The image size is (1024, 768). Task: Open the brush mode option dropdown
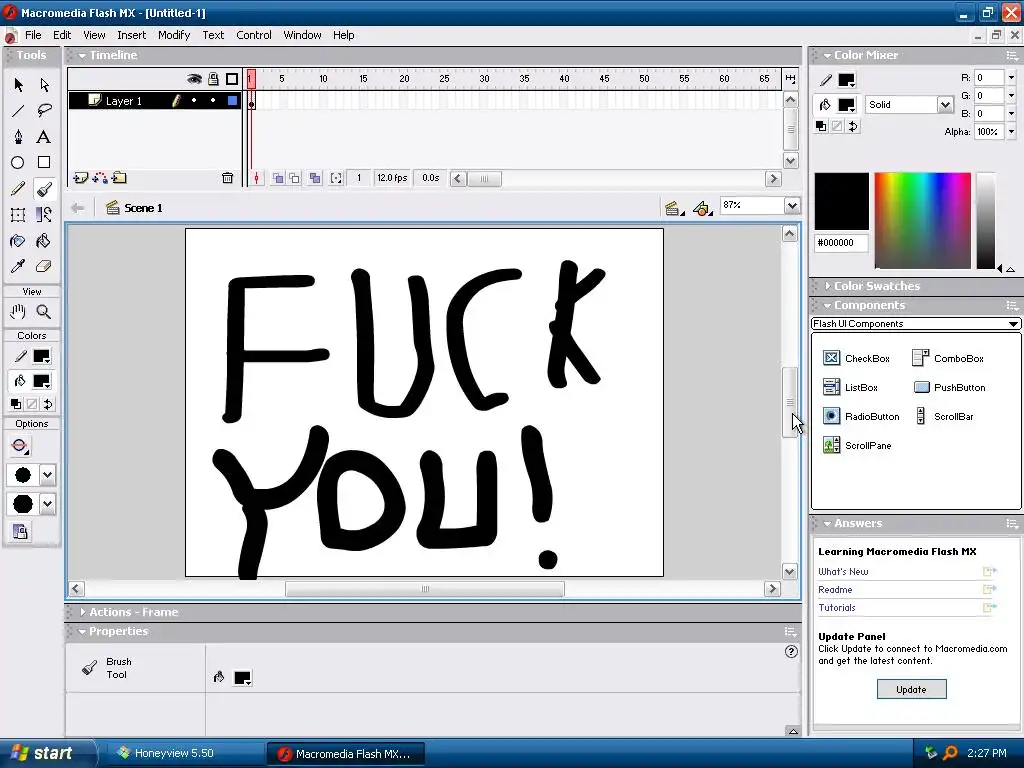[x=20, y=447]
